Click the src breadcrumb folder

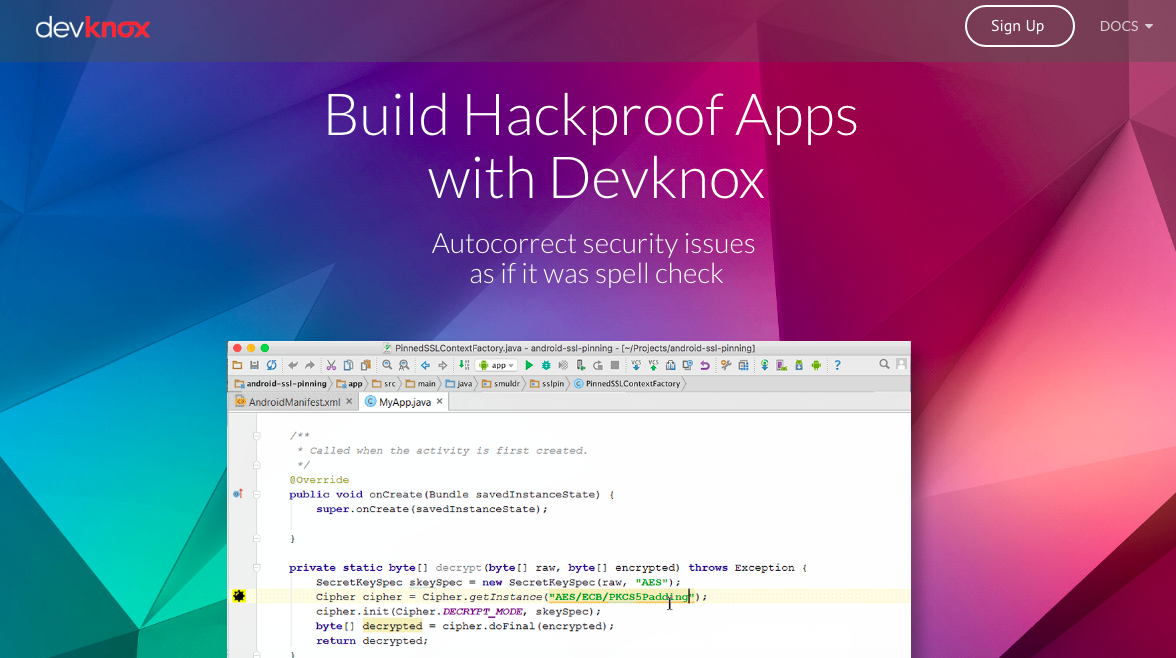coord(383,383)
